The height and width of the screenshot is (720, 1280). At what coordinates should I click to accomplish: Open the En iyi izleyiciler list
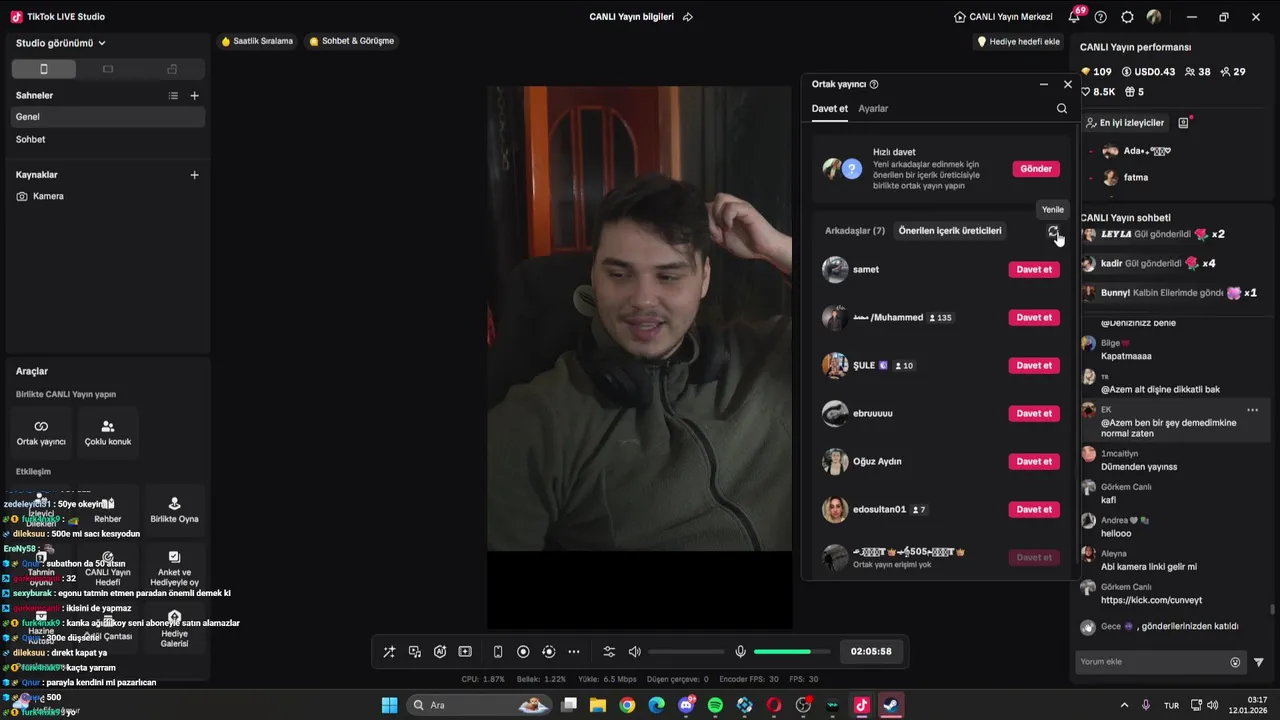coord(1125,123)
